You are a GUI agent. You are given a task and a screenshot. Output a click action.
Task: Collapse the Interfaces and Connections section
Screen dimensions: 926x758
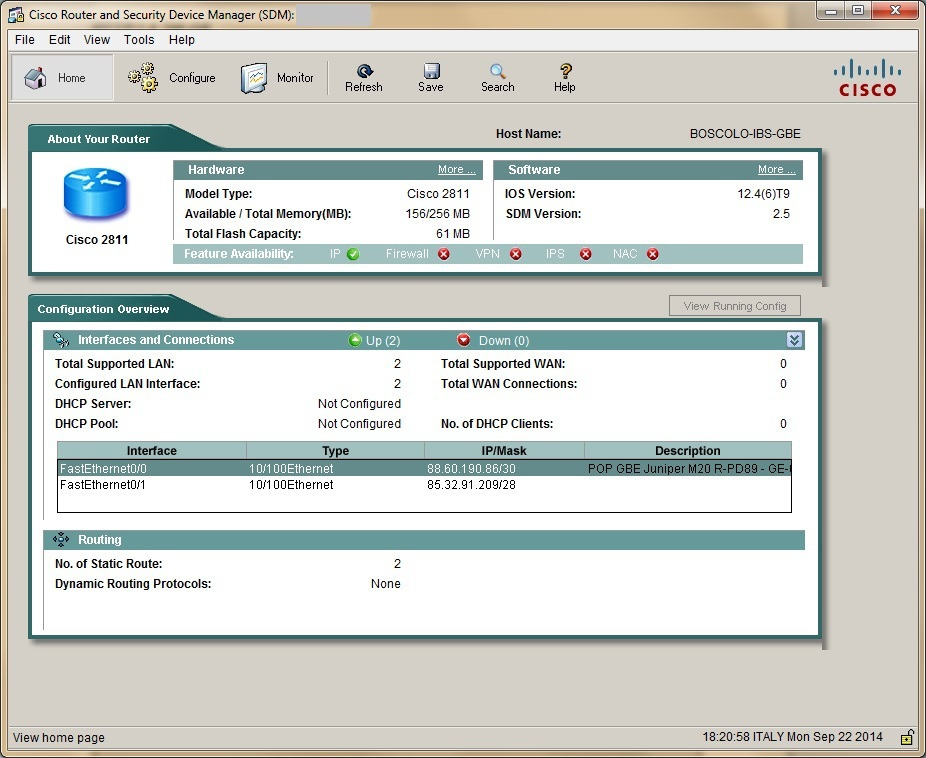click(794, 340)
